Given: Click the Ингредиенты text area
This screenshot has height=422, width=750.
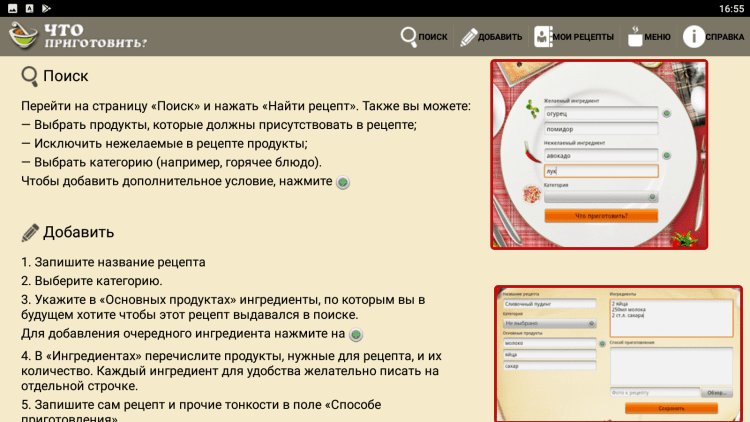Looking at the screenshot, I should point(671,318).
